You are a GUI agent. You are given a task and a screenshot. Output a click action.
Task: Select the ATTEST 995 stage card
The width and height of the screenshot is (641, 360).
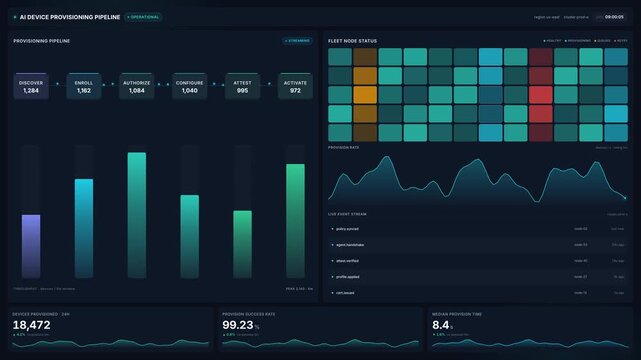(x=242, y=86)
